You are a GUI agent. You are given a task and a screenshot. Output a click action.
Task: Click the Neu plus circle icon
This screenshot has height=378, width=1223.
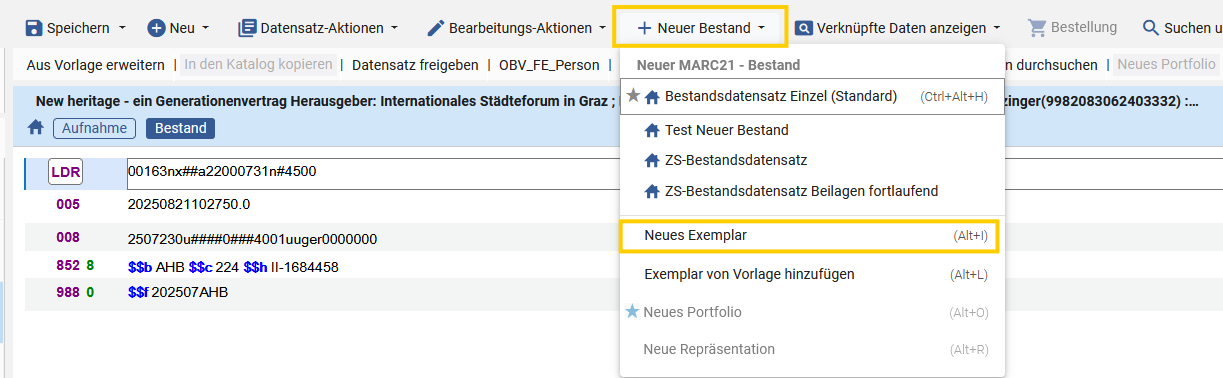coord(156,28)
